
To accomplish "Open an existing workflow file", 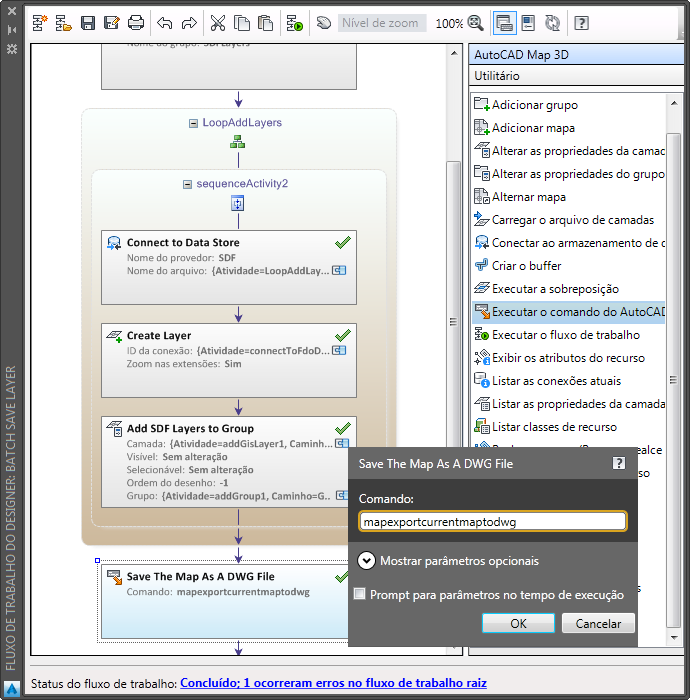I will click(x=63, y=23).
